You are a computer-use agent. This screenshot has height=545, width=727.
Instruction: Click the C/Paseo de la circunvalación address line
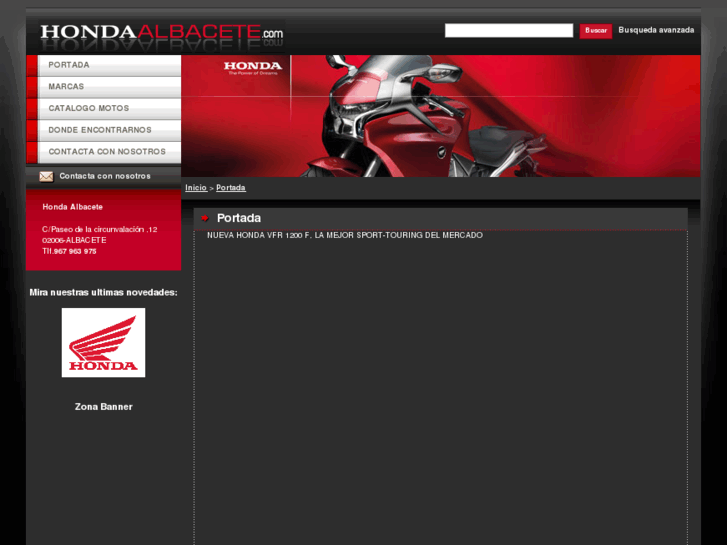[x=100, y=229]
